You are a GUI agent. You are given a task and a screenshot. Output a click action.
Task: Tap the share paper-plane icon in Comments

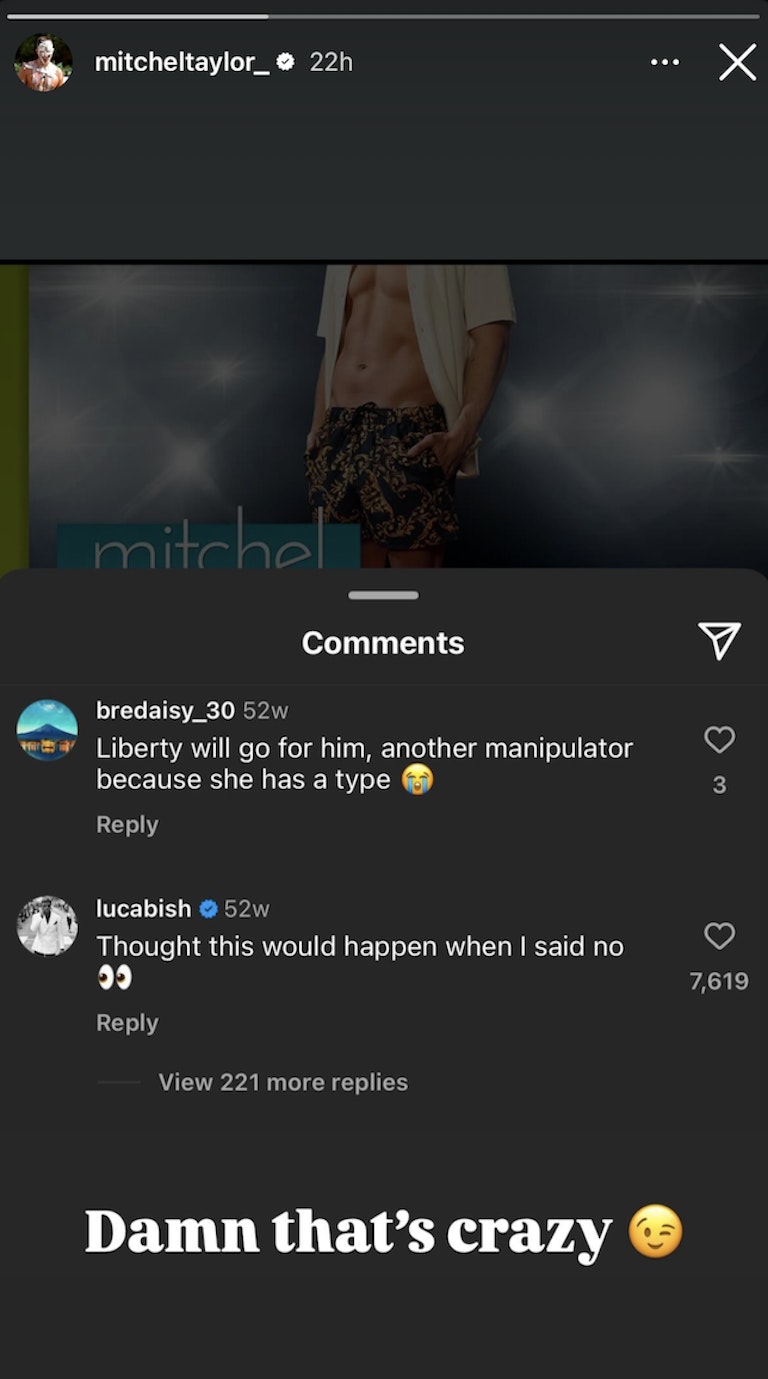click(719, 641)
